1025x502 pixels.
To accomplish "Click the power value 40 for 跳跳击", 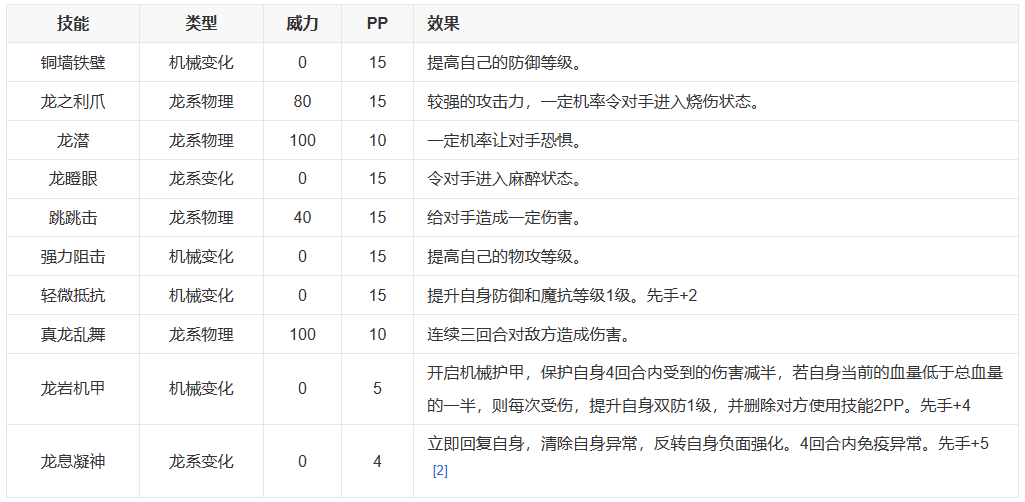I will [x=302, y=218].
